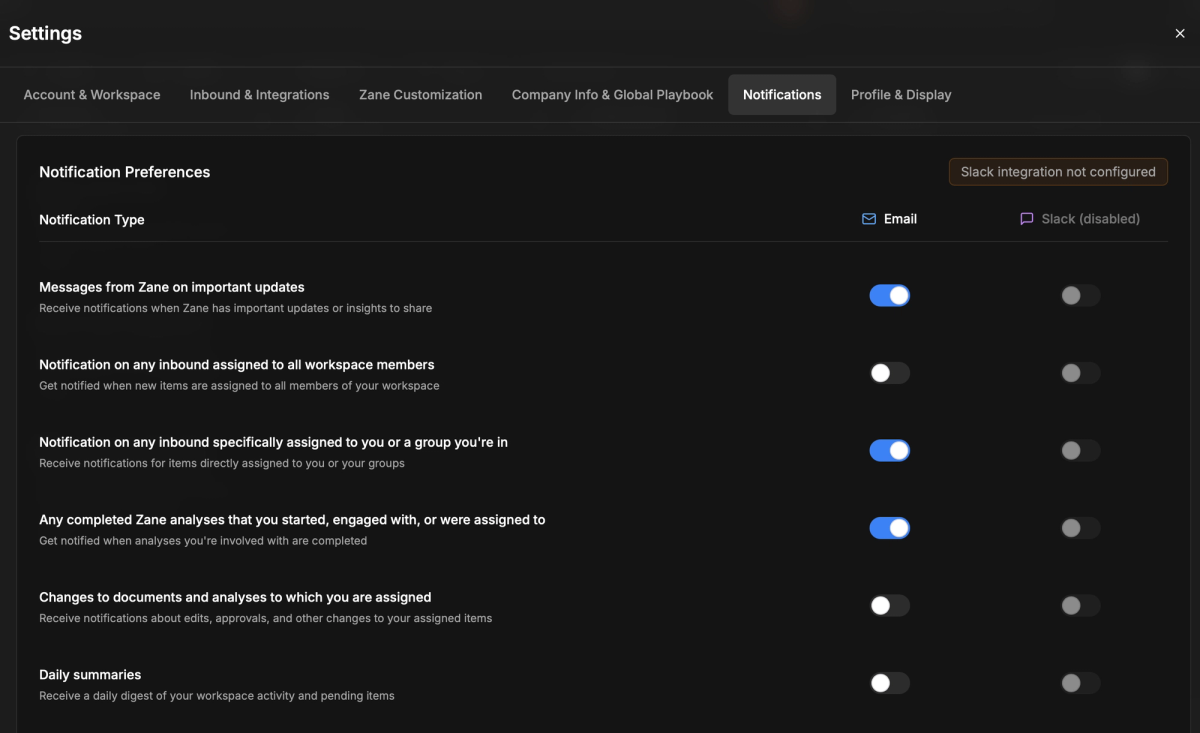Open the Account & Workspace tab

[92, 95]
